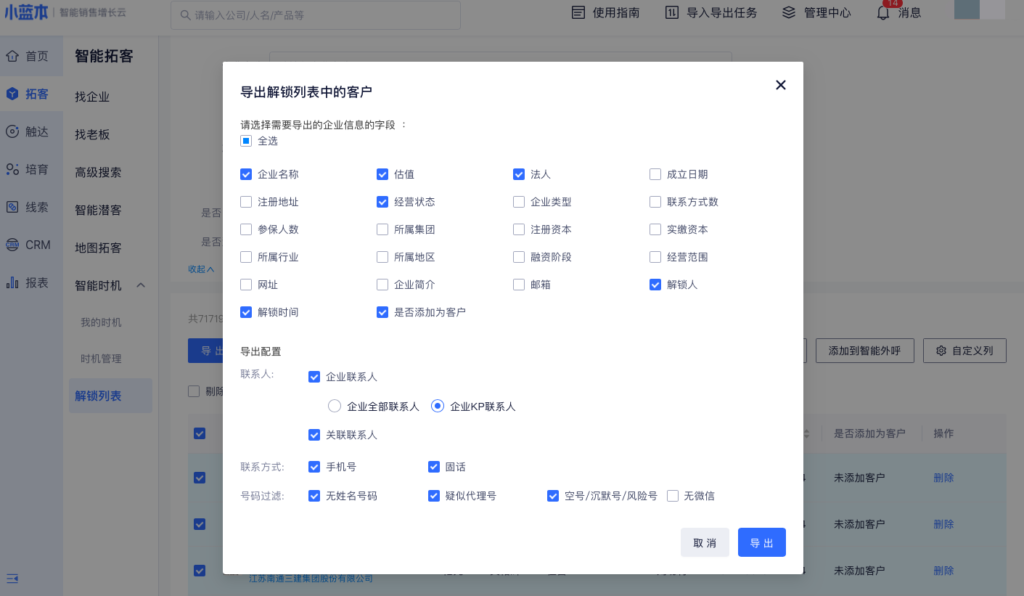The image size is (1024, 596).
Task: Uncheck the 企业名称 field checkbox
Action: pos(246,174)
